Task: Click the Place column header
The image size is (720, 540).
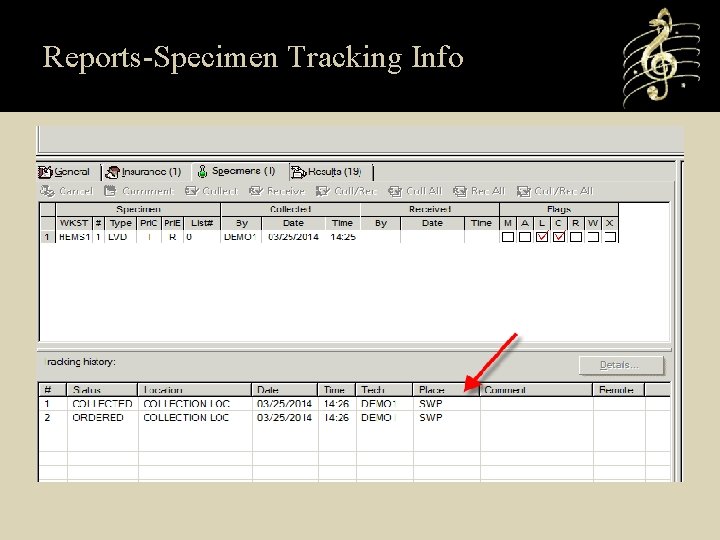Action: [x=446, y=390]
